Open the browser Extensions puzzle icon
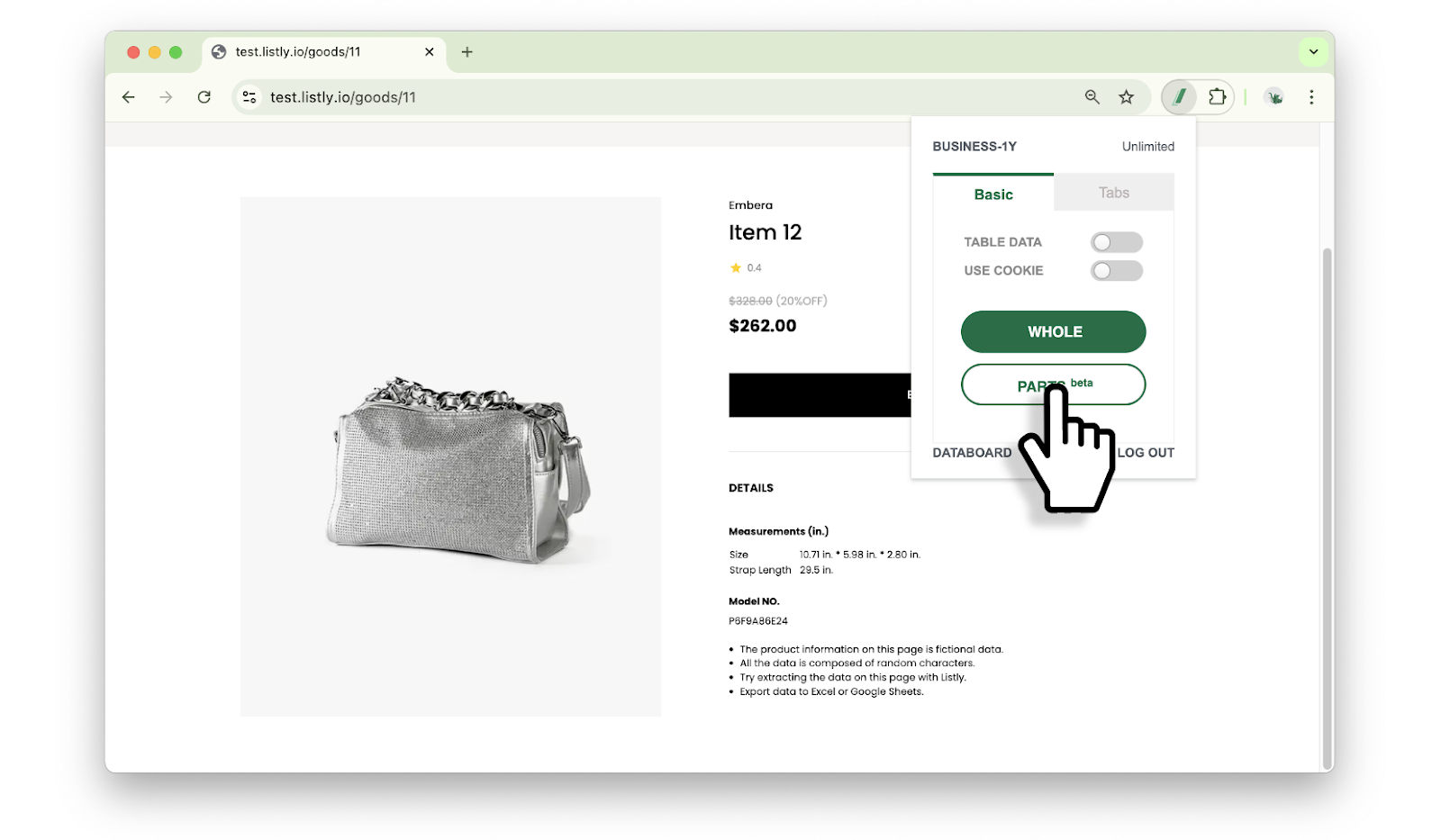This screenshot has width=1441, height=840. tap(1217, 97)
